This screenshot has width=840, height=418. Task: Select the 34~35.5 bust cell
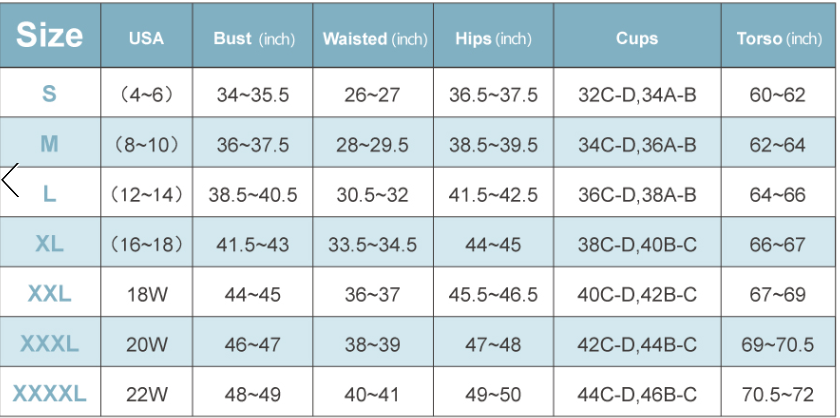pos(253,96)
